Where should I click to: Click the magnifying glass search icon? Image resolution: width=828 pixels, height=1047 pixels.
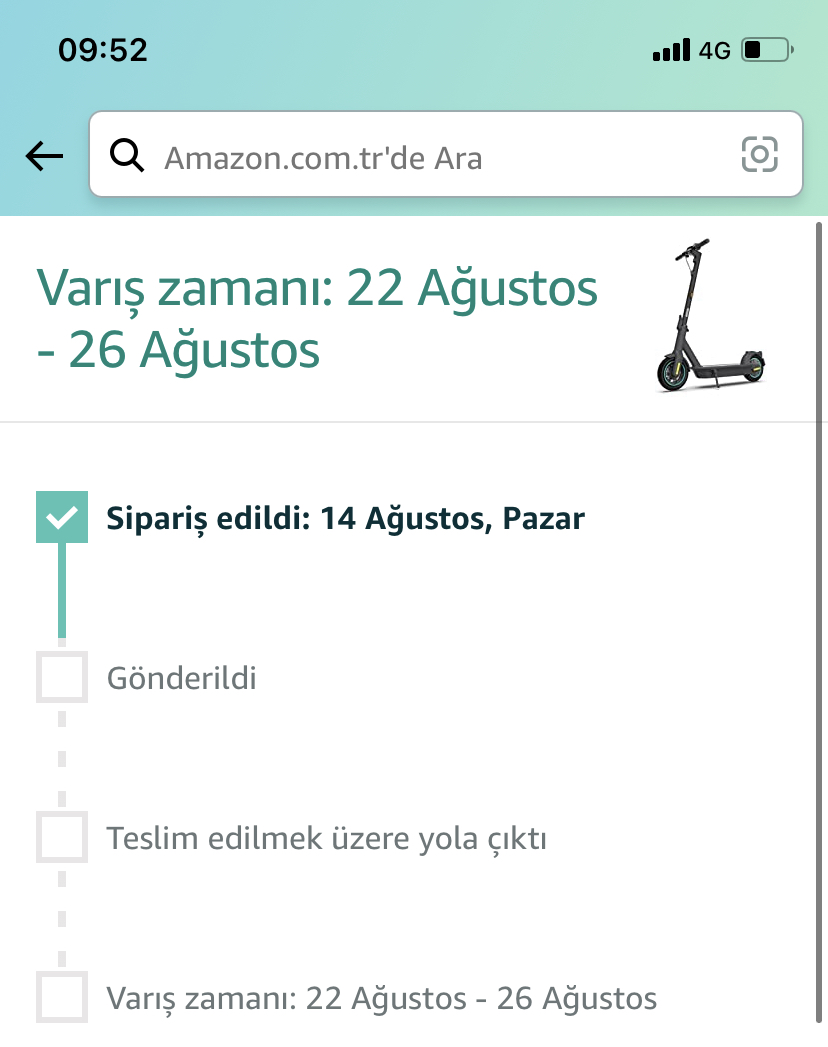(127, 155)
